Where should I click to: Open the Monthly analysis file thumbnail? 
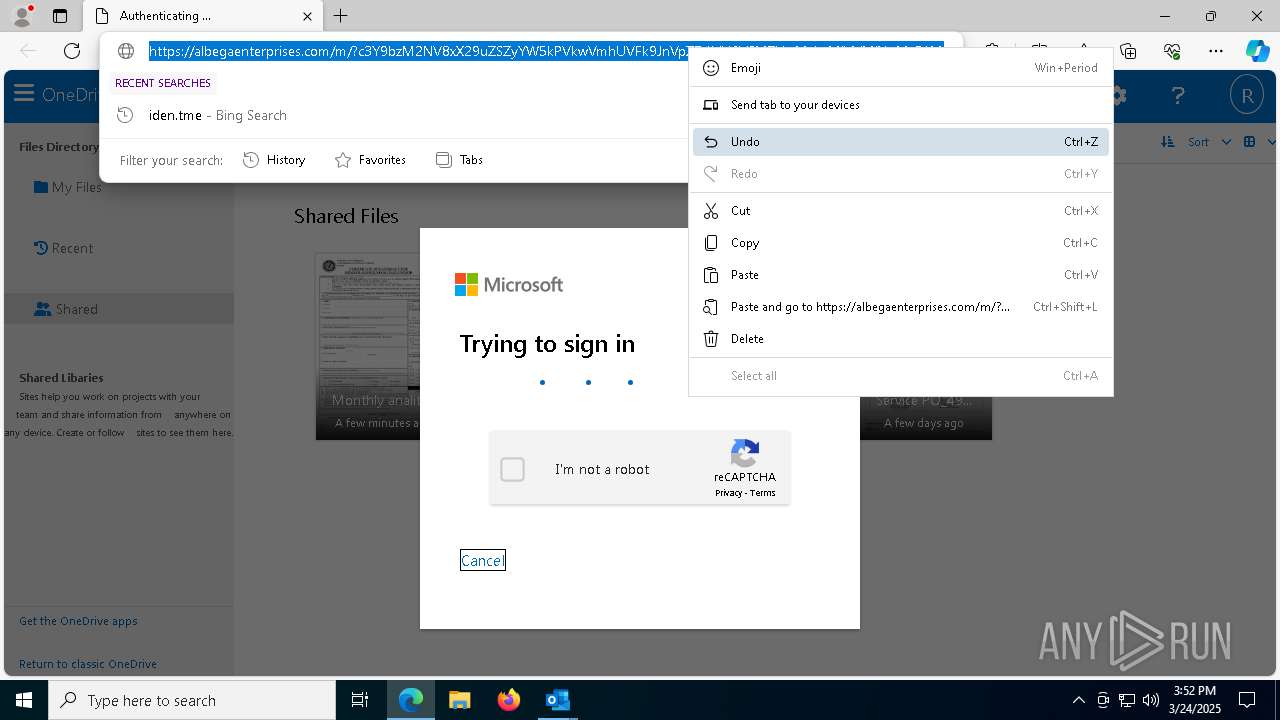368,346
